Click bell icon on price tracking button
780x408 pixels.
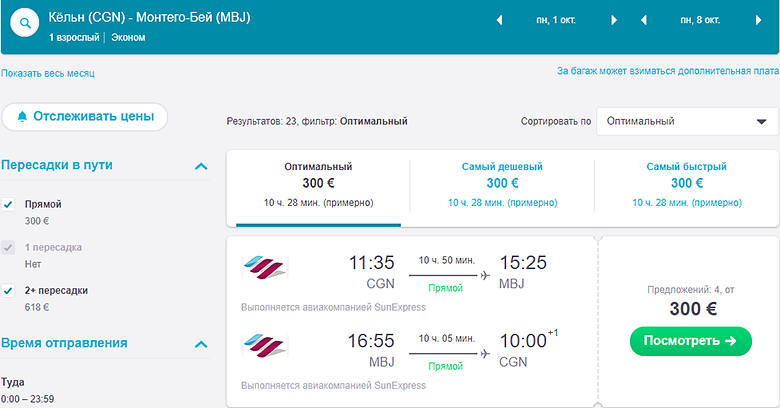pos(22,117)
